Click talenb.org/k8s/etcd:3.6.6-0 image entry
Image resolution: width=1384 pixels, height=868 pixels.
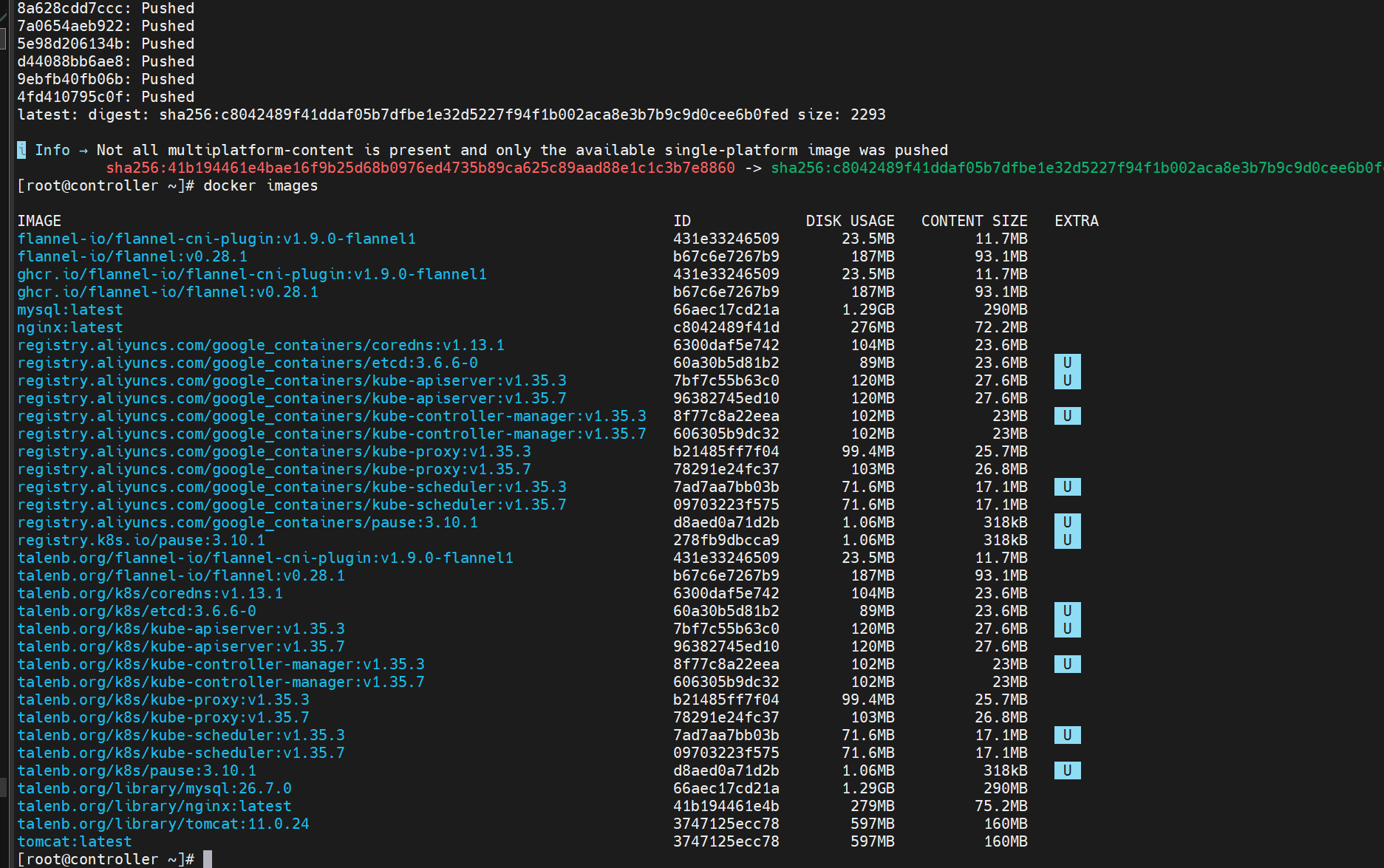pyautogui.click(x=137, y=611)
